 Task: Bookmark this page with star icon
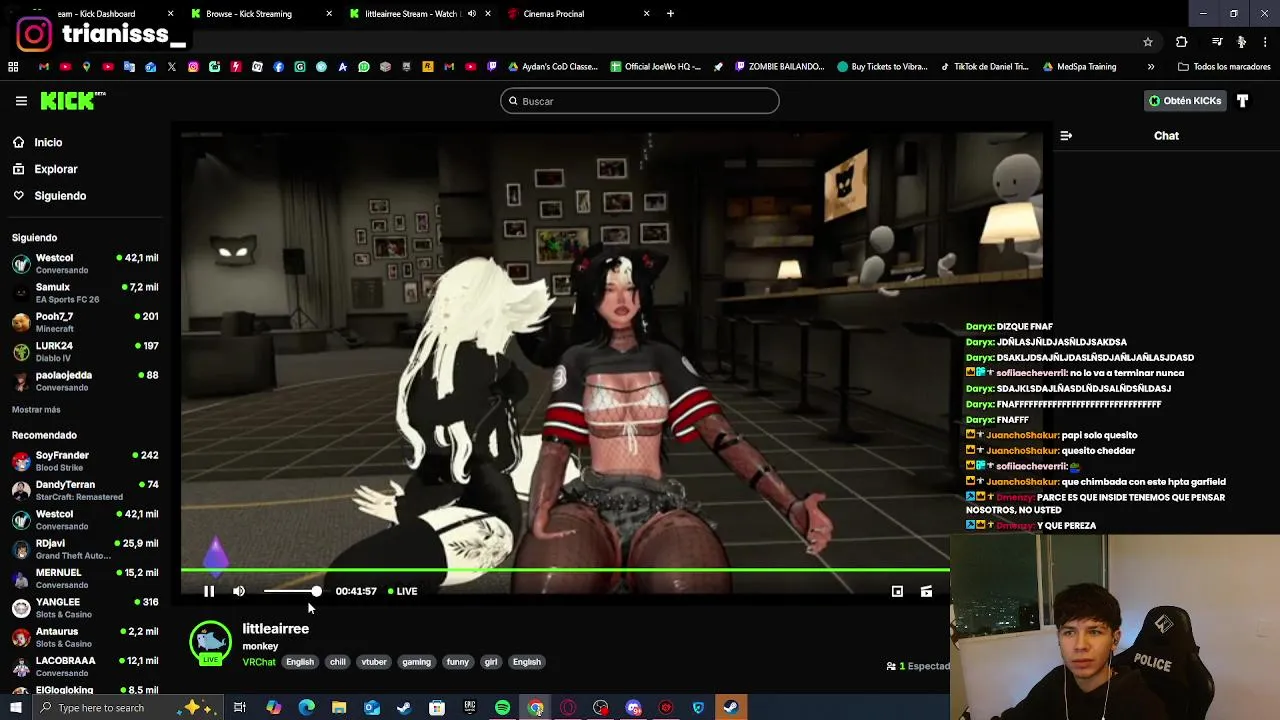click(x=1148, y=42)
